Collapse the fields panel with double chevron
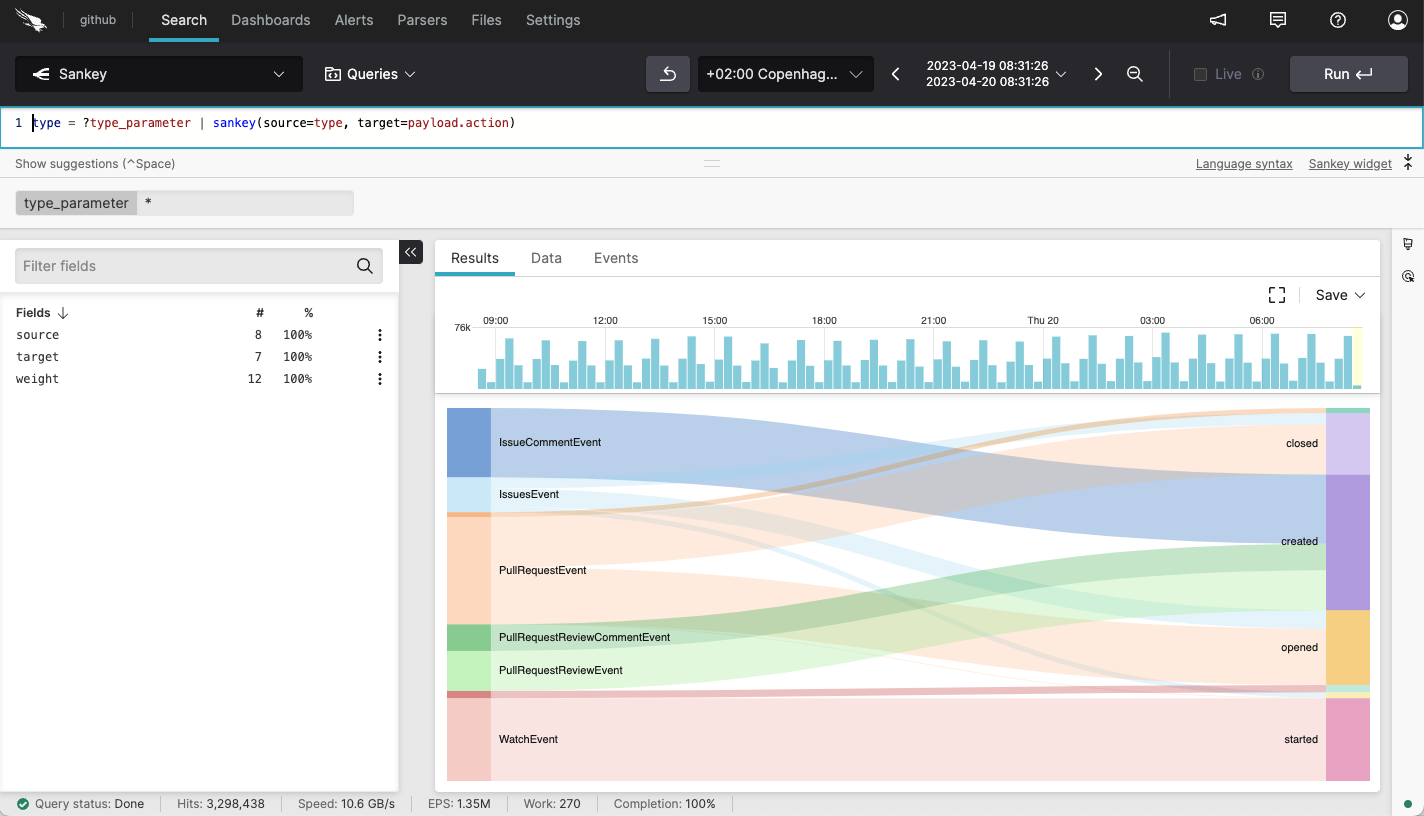Image resolution: width=1424 pixels, height=816 pixels. point(411,252)
